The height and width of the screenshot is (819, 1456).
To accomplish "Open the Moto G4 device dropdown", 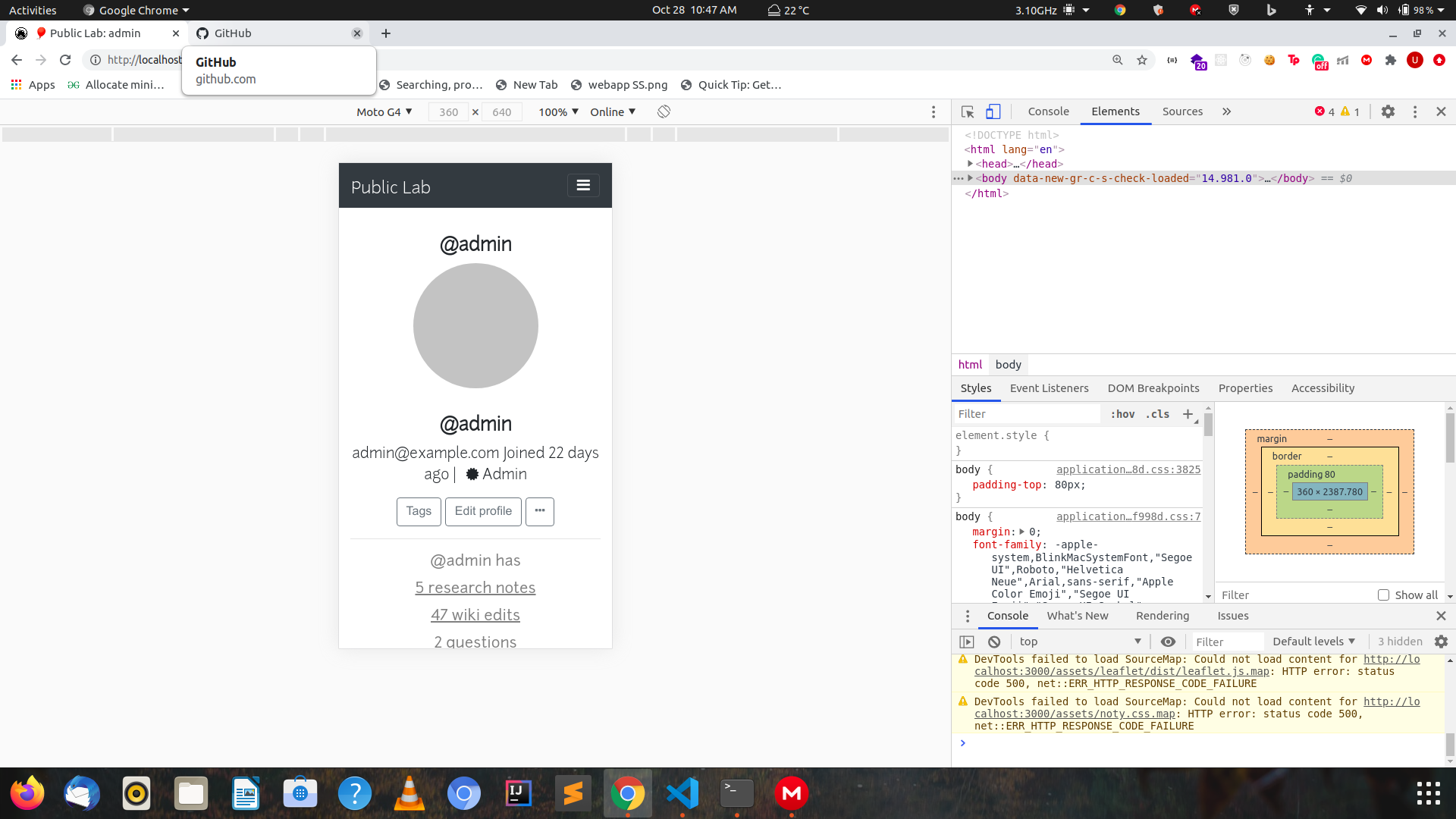I will point(384,111).
